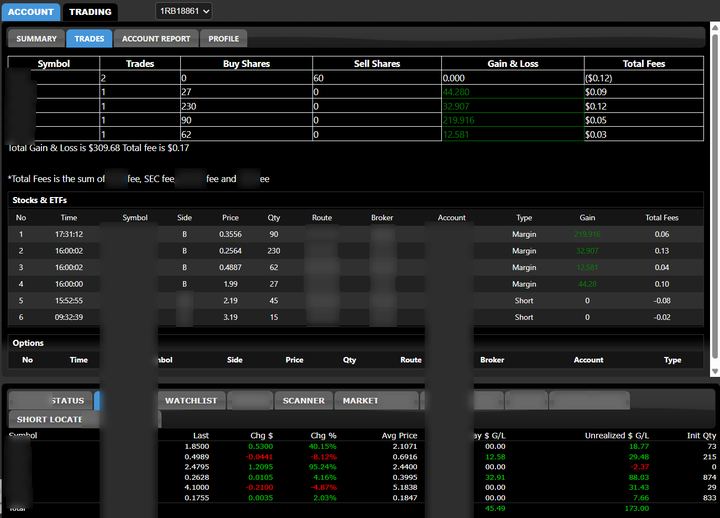Click the Stocks & ETFs section heading
The height and width of the screenshot is (518, 720).
point(39,200)
